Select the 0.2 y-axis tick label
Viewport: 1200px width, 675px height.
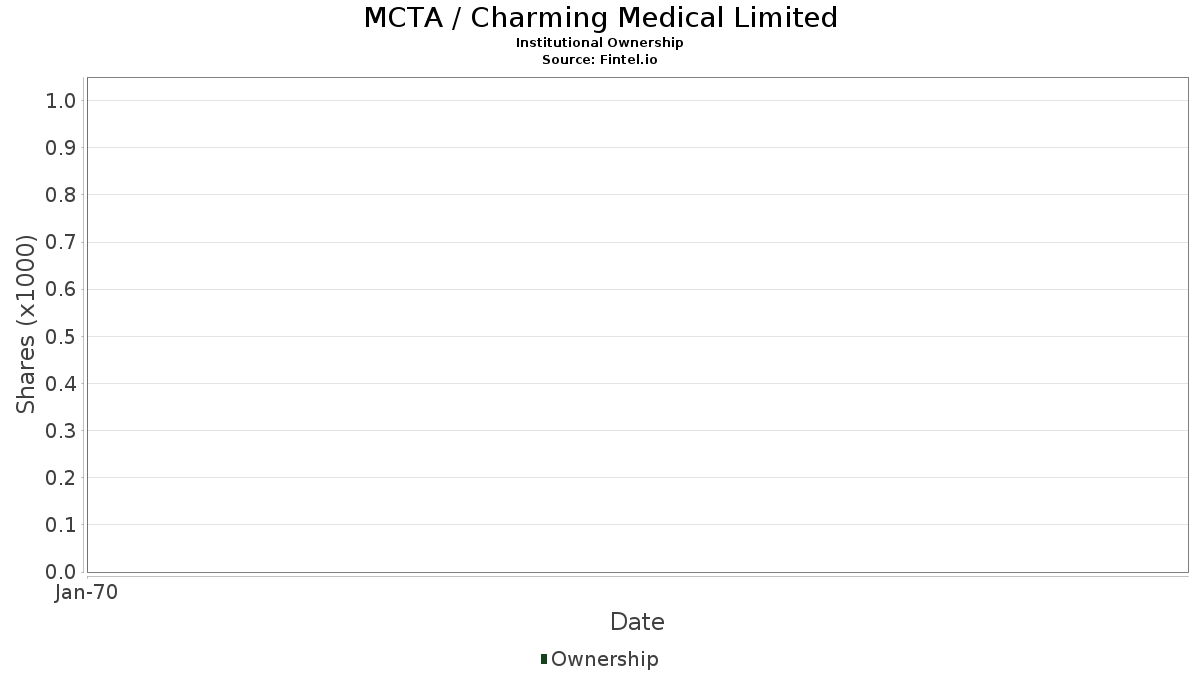pyautogui.click(x=61, y=478)
